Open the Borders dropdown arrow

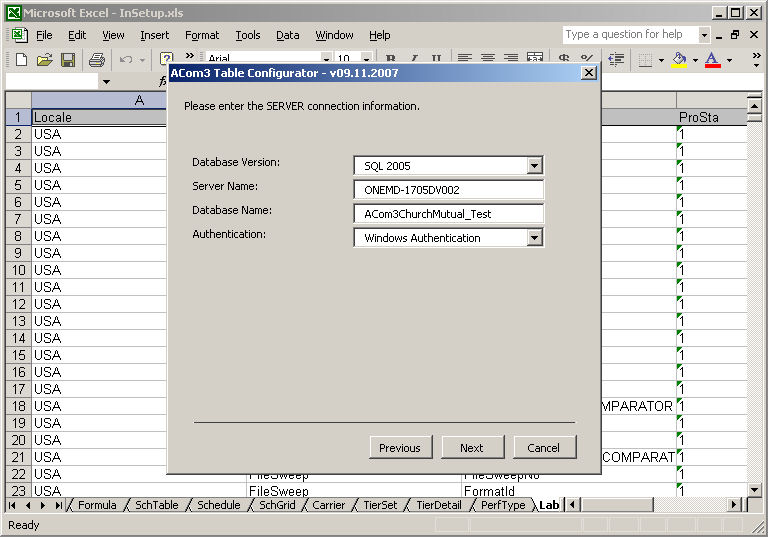tap(661, 60)
